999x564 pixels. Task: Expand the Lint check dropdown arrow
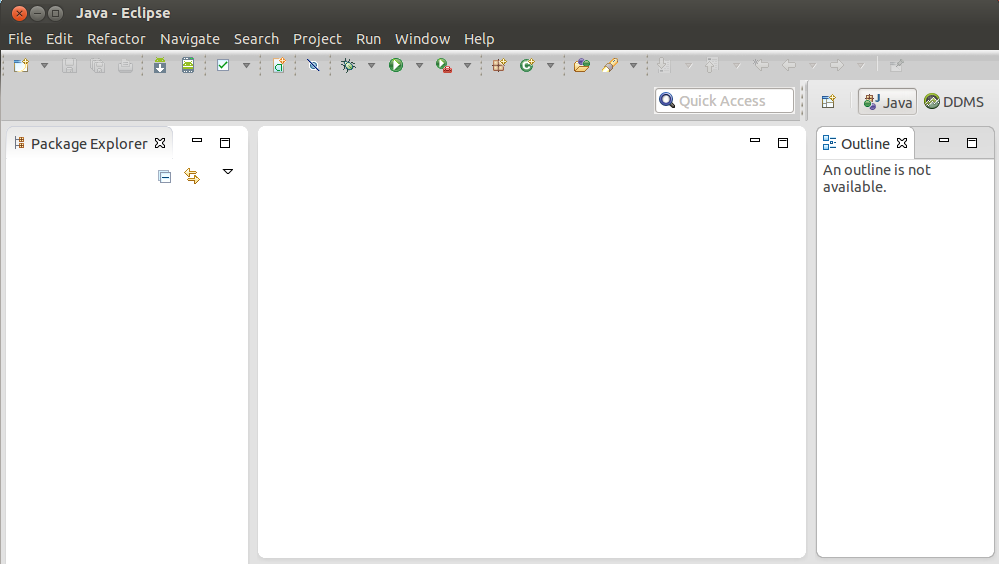(247, 66)
